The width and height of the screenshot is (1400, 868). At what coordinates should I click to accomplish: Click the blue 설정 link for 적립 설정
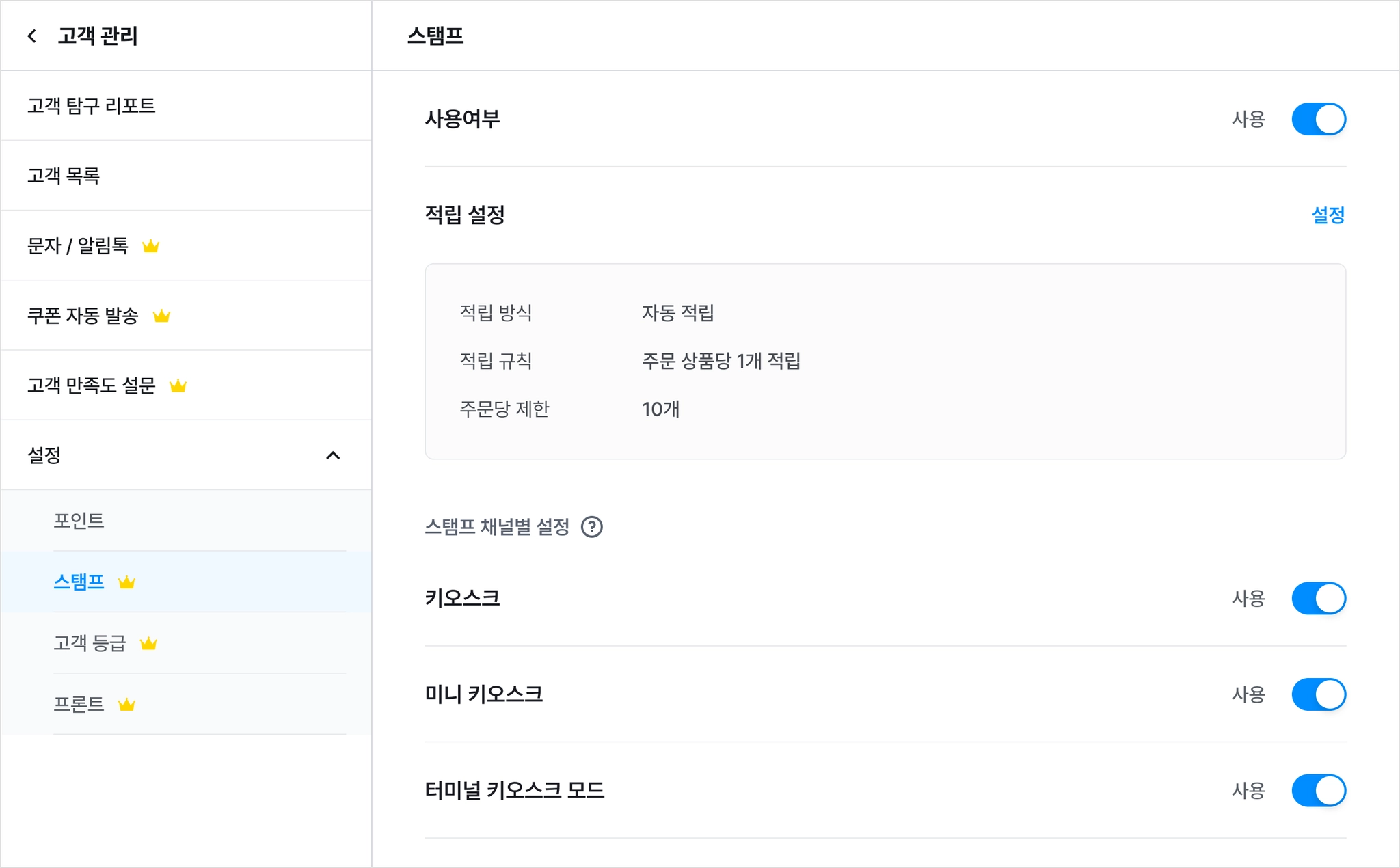tap(1328, 215)
